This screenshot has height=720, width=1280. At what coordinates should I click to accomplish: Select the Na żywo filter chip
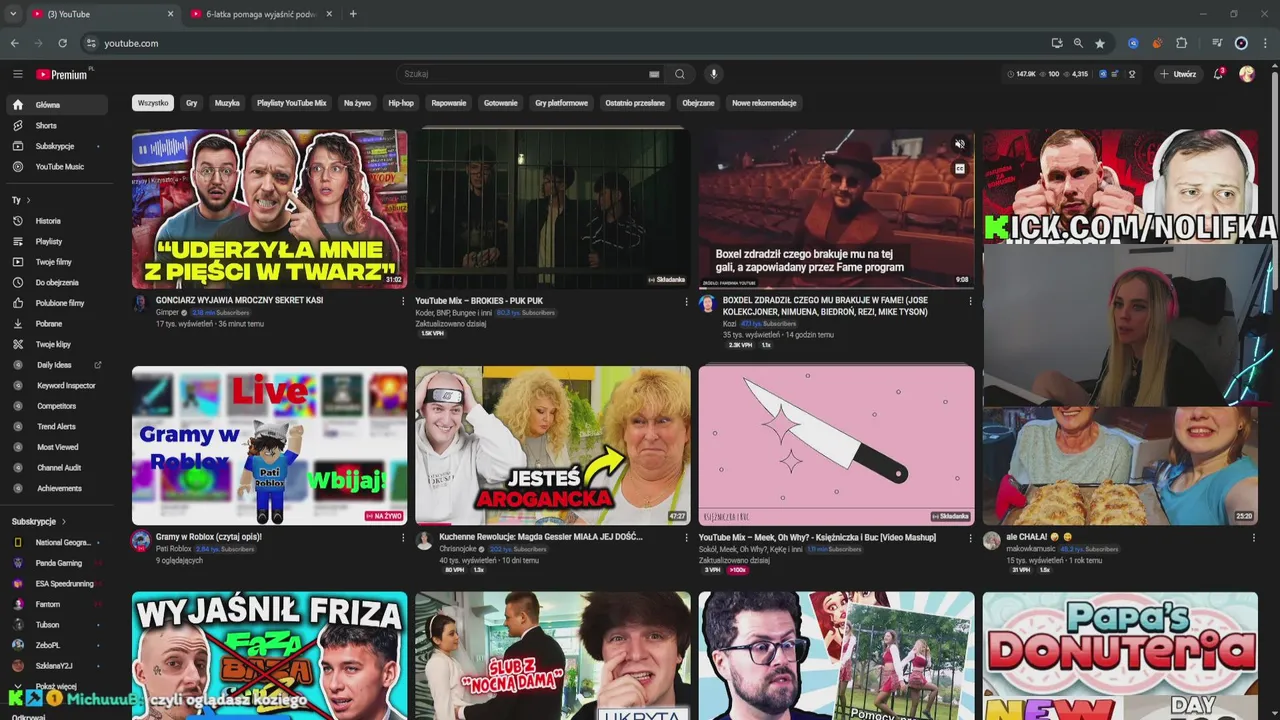[x=357, y=103]
